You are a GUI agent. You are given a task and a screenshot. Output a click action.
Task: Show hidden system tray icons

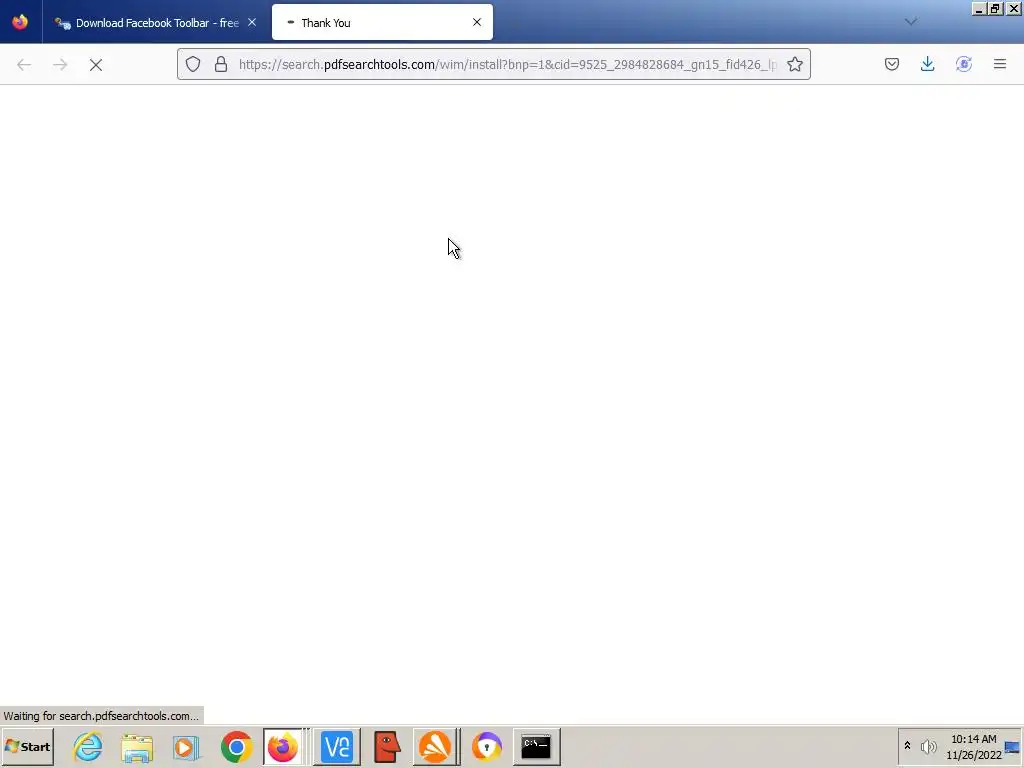click(x=907, y=746)
